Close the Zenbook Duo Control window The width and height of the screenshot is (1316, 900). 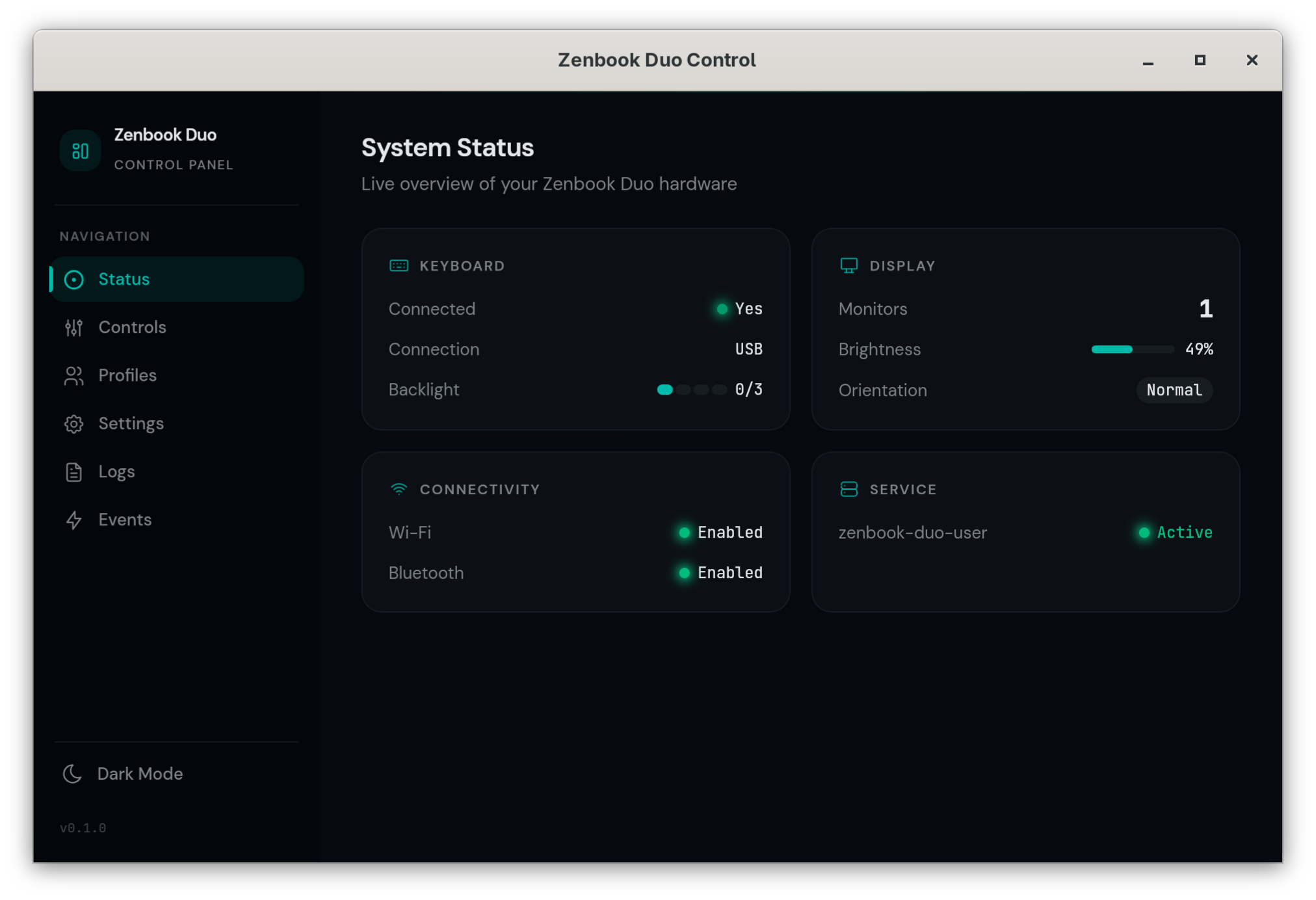pos(1252,60)
